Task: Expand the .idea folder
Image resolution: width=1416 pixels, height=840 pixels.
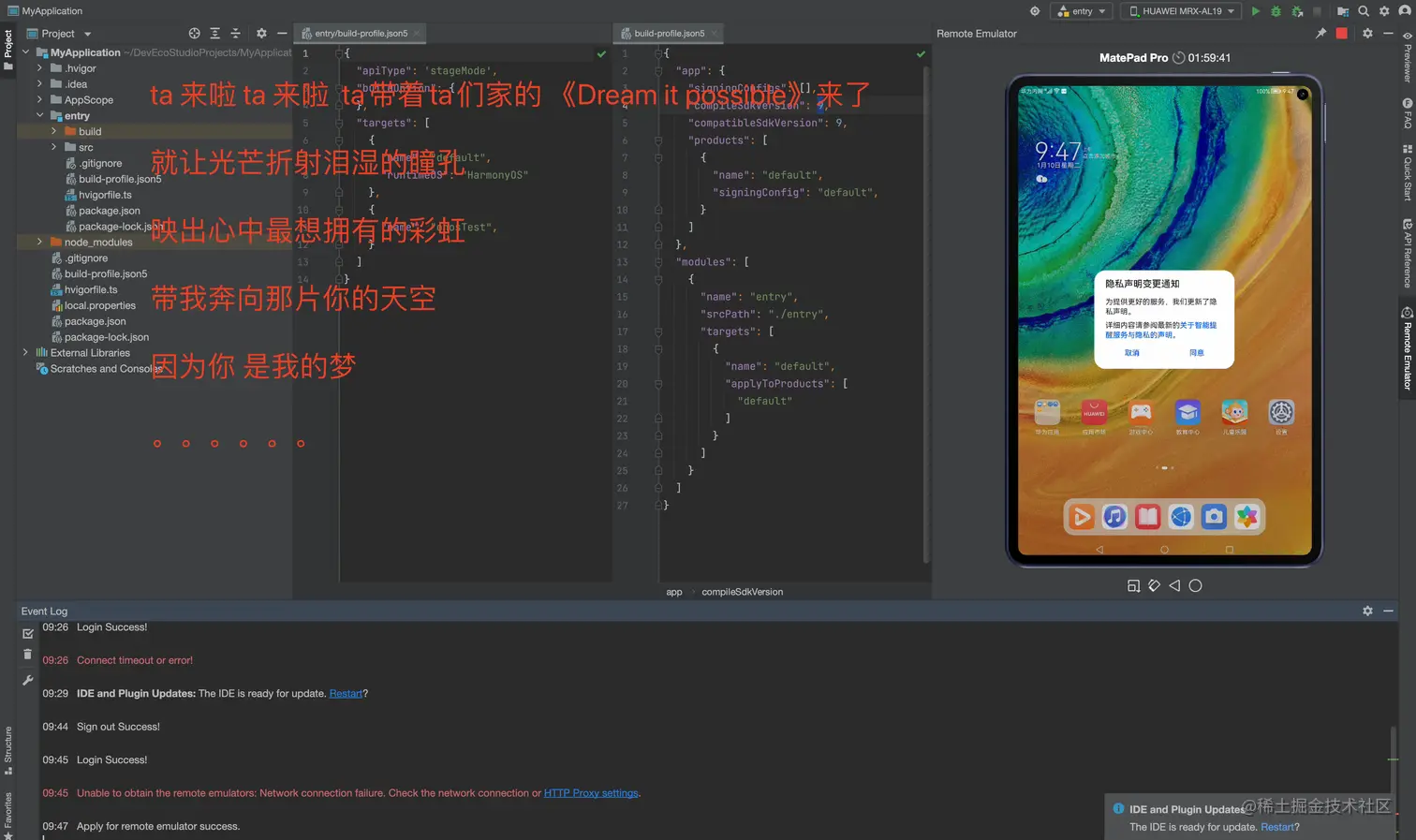Action: click(39, 84)
